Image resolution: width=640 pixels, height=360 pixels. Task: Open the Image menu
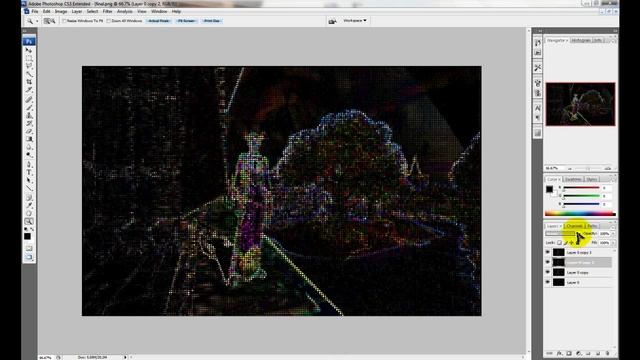pos(61,11)
